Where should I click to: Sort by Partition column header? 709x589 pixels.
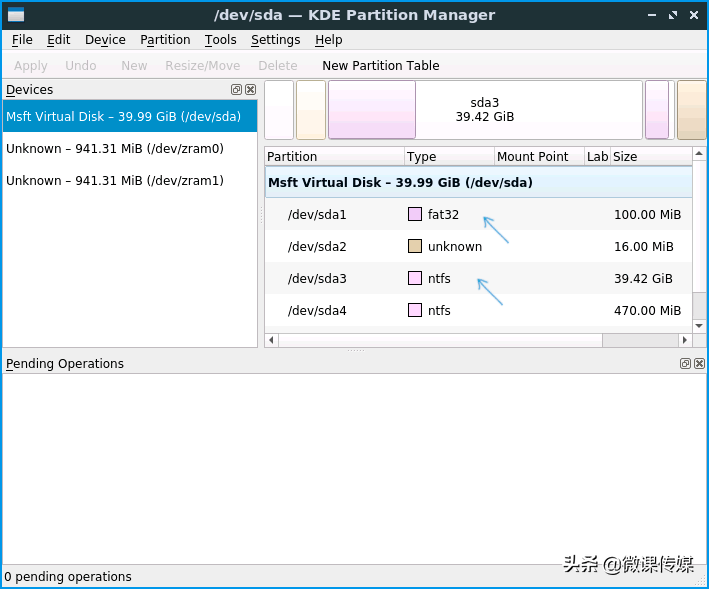(x=334, y=156)
